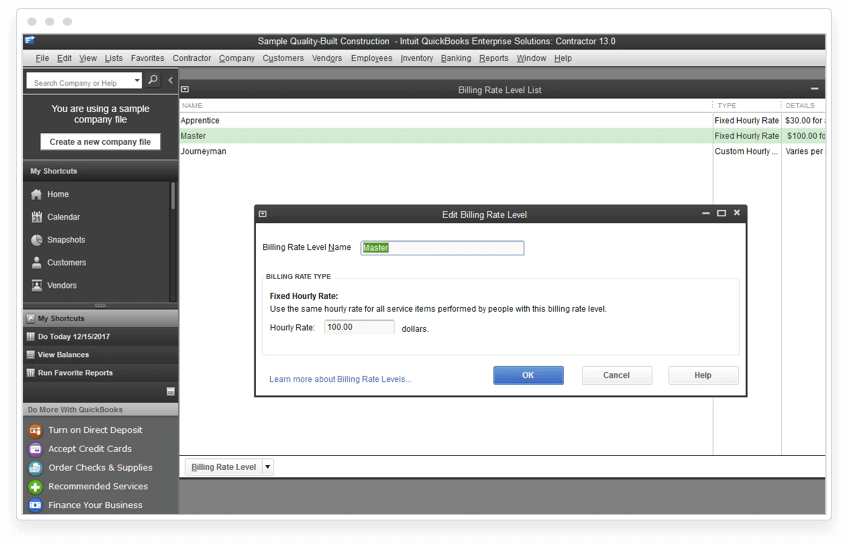Open the Billing Rate Level dropdown arrow
The height and width of the screenshot is (544, 848).
268,467
